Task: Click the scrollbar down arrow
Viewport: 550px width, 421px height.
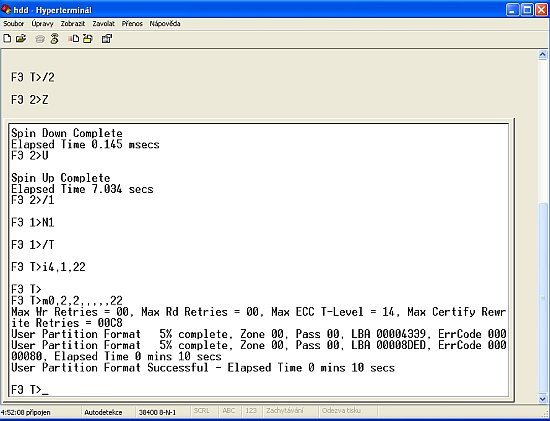Action: point(543,399)
